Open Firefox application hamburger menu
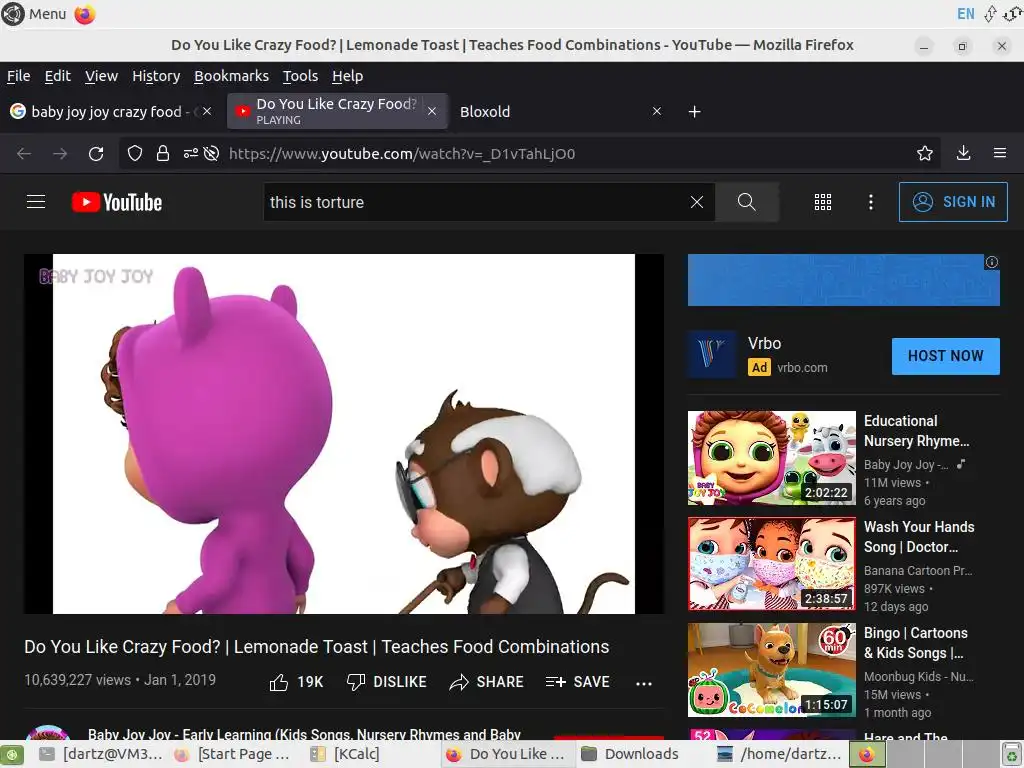 pos(1000,153)
